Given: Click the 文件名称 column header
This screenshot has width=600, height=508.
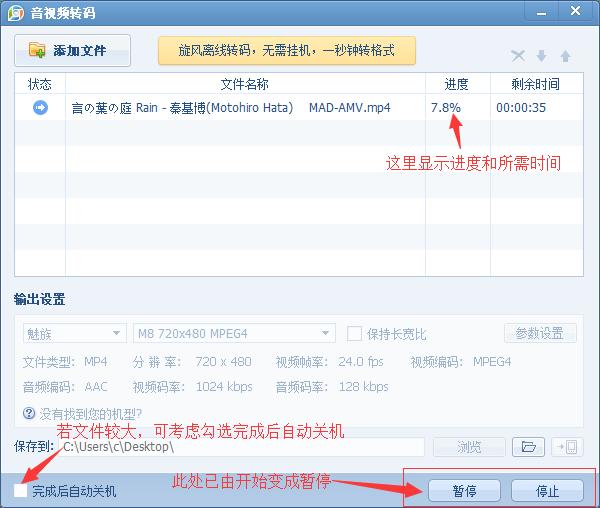Looking at the screenshot, I should (x=245, y=84).
